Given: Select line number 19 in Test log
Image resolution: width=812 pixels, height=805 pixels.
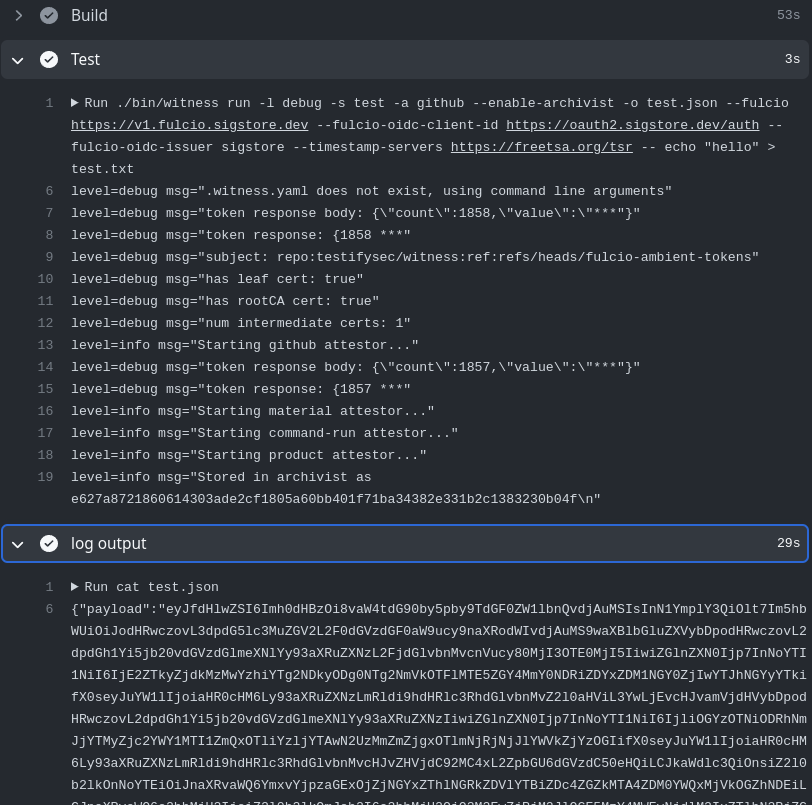Looking at the screenshot, I should coord(43,477).
